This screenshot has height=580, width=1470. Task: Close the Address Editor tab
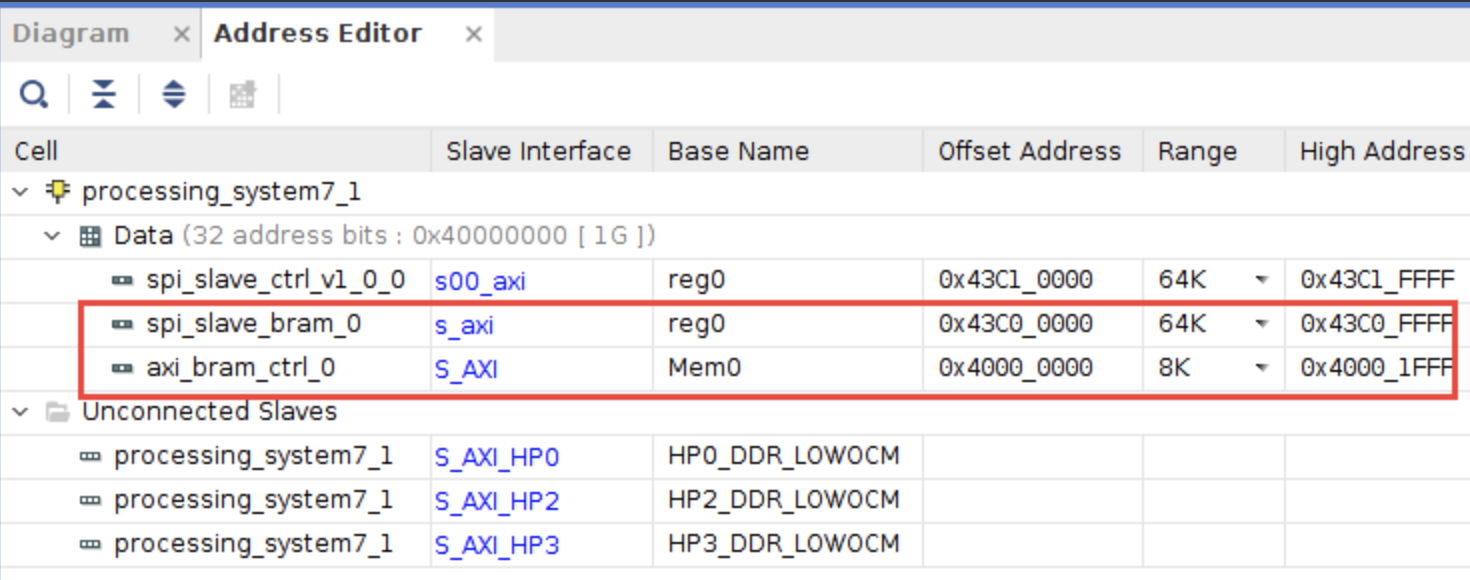(474, 34)
